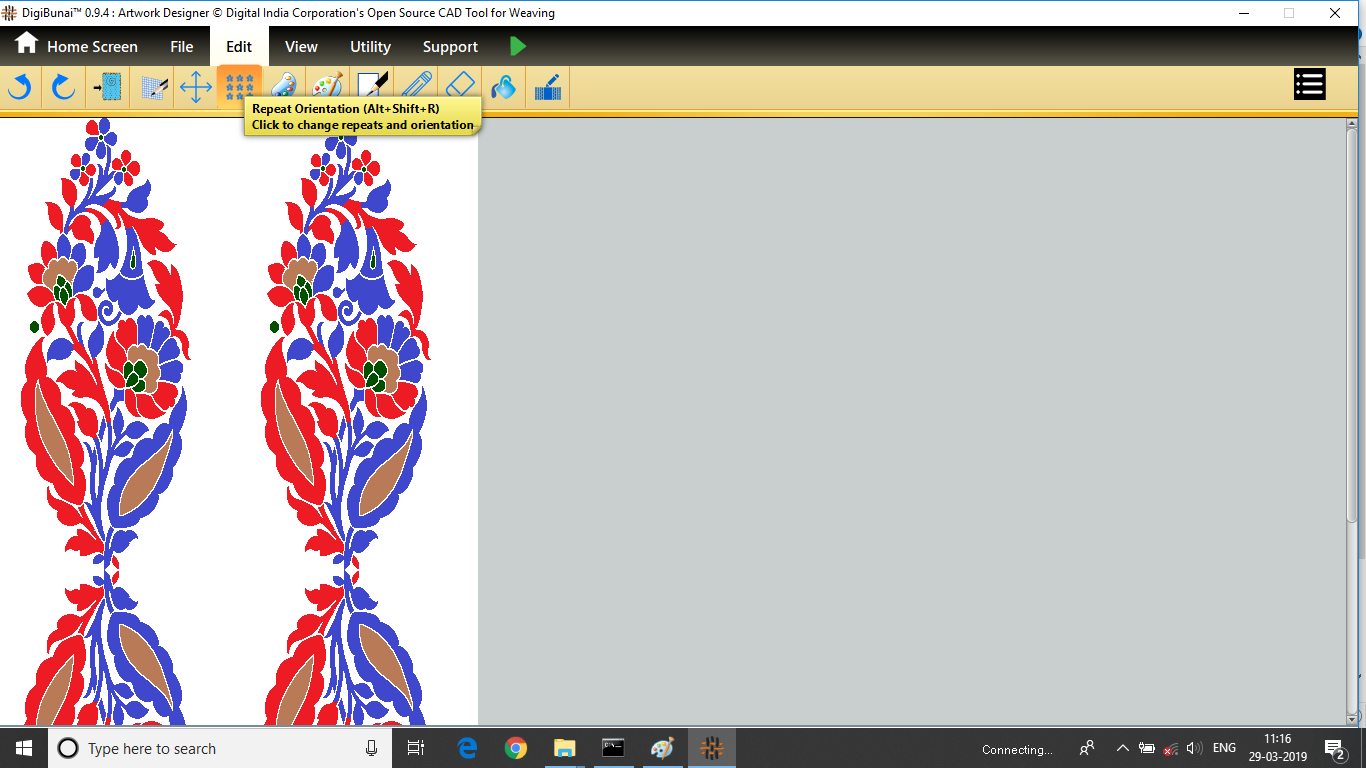Screen dimensions: 1366x768
Task: Open the File menu
Action: click(181, 47)
